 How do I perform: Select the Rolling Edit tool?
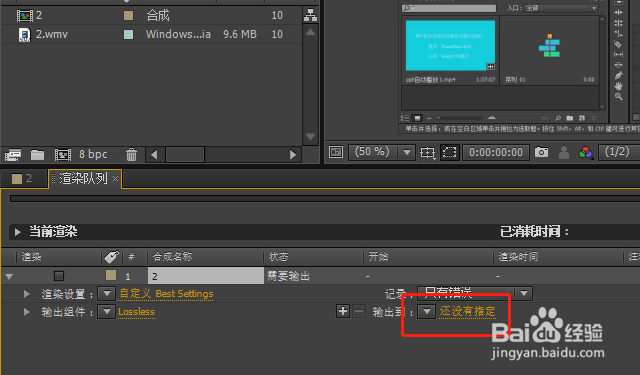(x=618, y=23)
